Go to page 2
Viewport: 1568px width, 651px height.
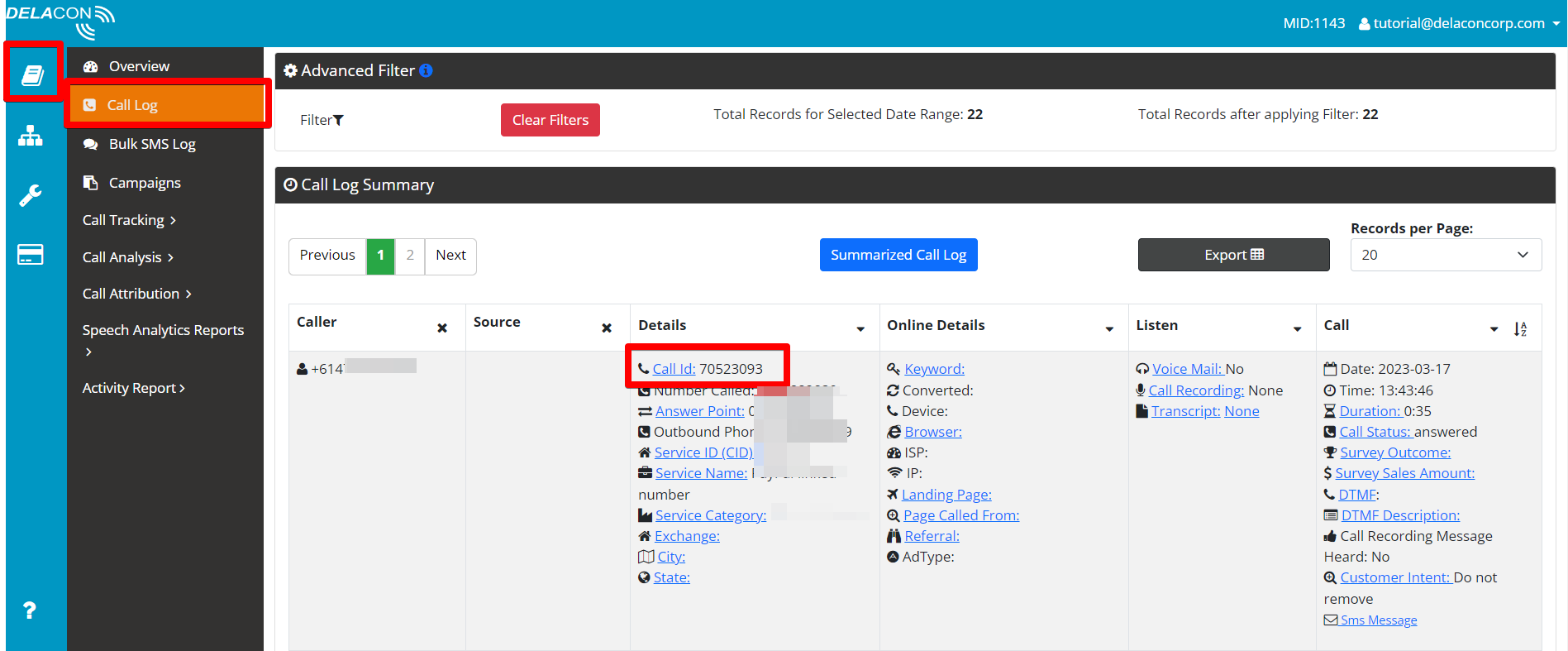click(410, 256)
